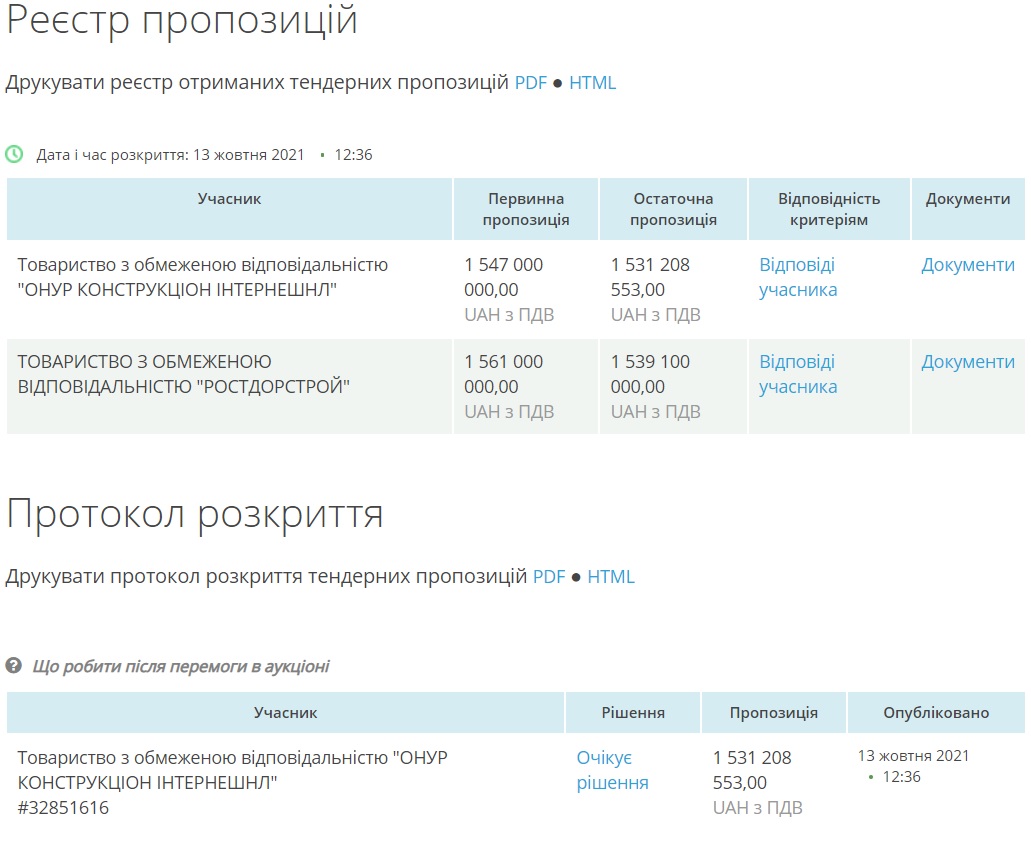Image resolution: width=1031 pixels, height=861 pixels.
Task: Select participant name ТОВАРИСТВО РОСТДОРСТРОЙ
Action: click(x=183, y=374)
